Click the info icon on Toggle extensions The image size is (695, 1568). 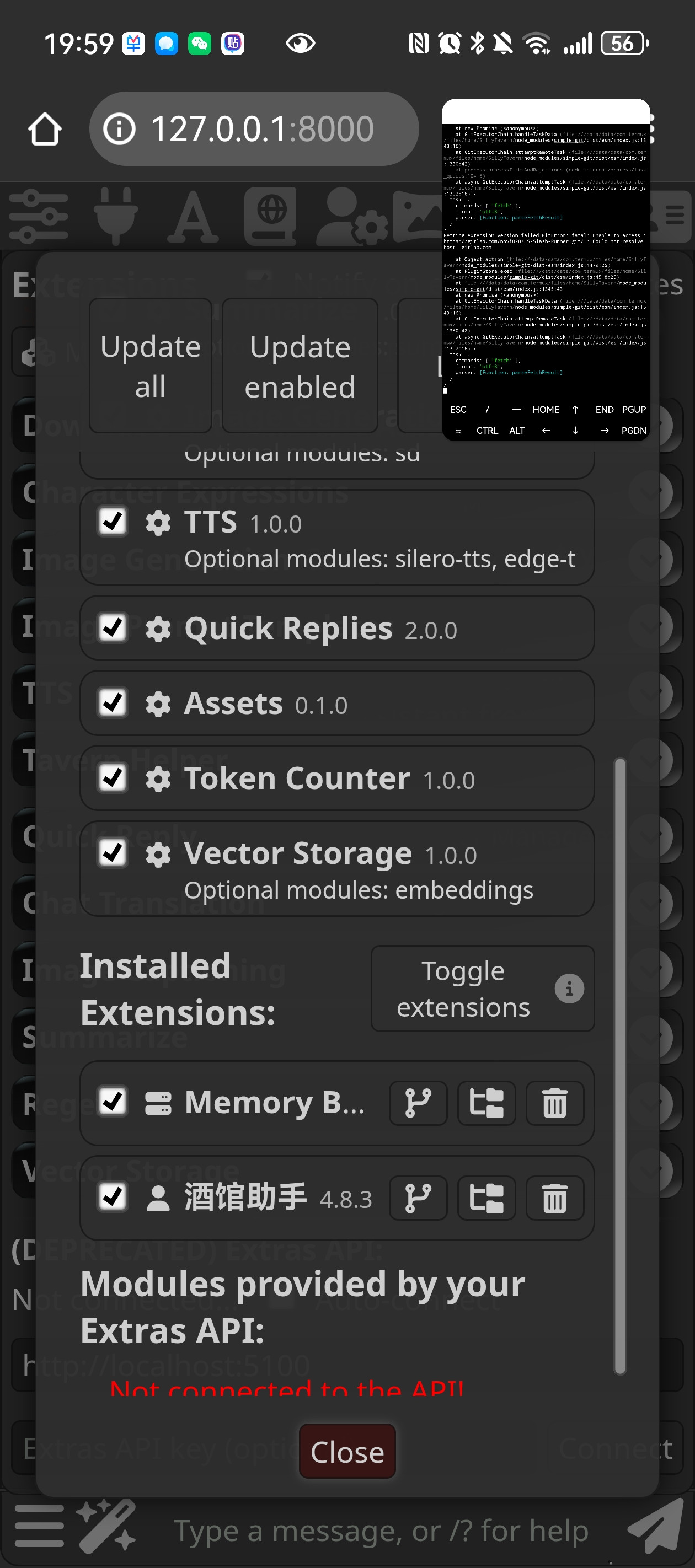click(569, 989)
